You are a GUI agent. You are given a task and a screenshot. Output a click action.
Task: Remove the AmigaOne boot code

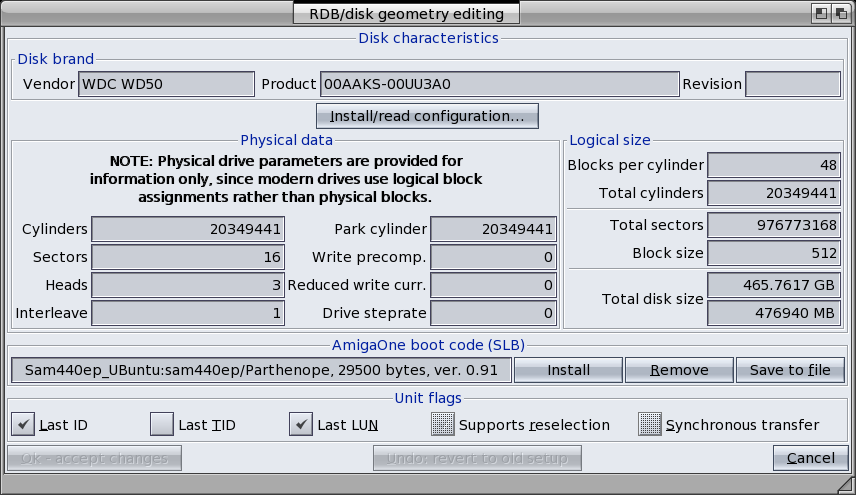click(679, 370)
